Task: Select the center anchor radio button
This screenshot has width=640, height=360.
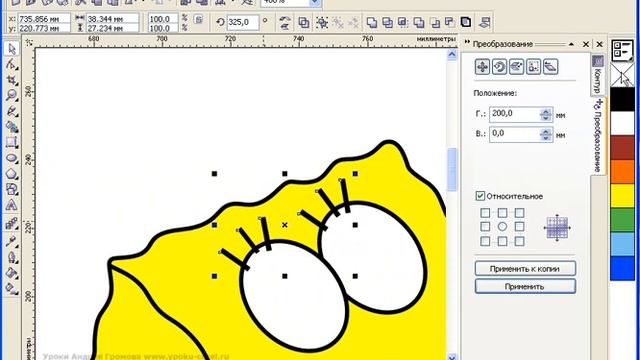Action: 502,226
